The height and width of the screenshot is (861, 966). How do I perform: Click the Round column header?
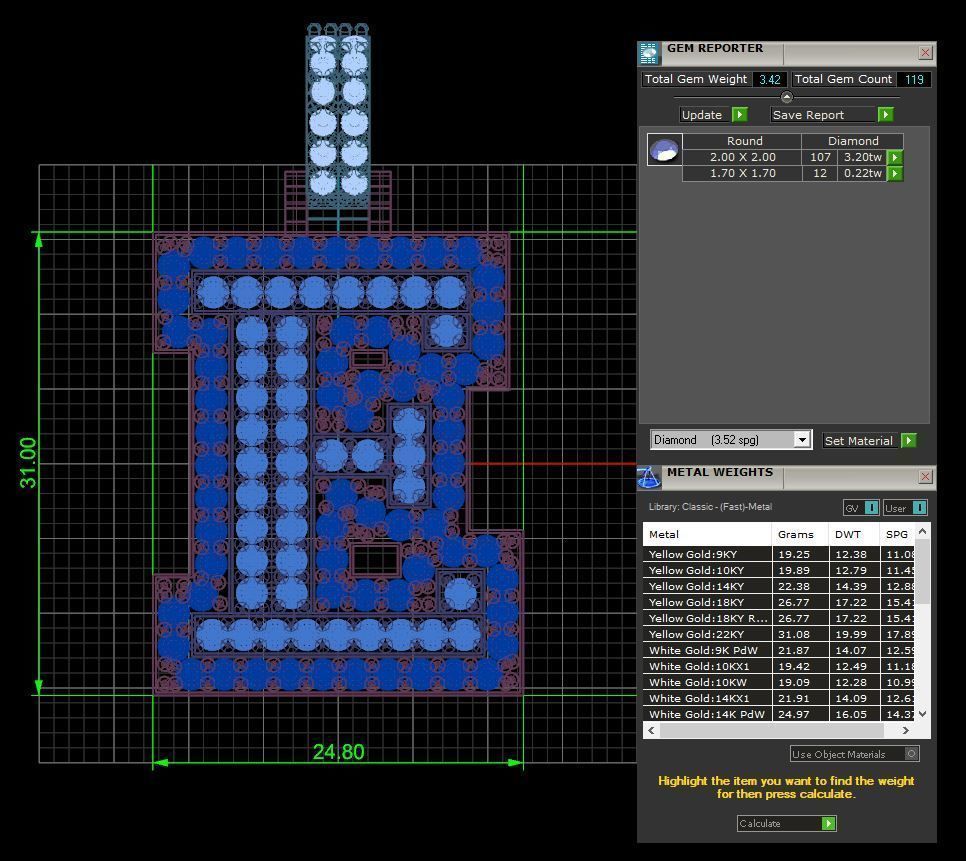coord(744,141)
